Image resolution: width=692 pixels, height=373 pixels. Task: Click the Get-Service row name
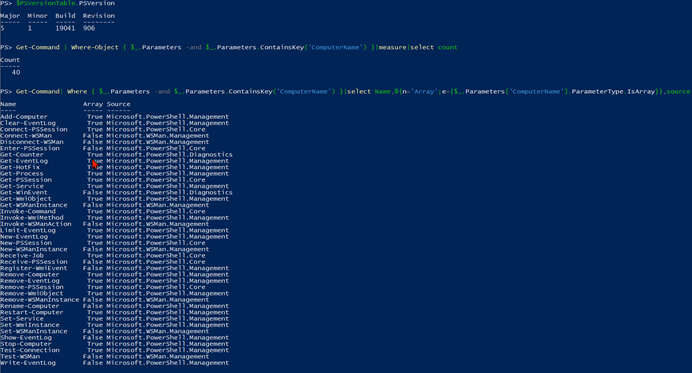pos(22,186)
